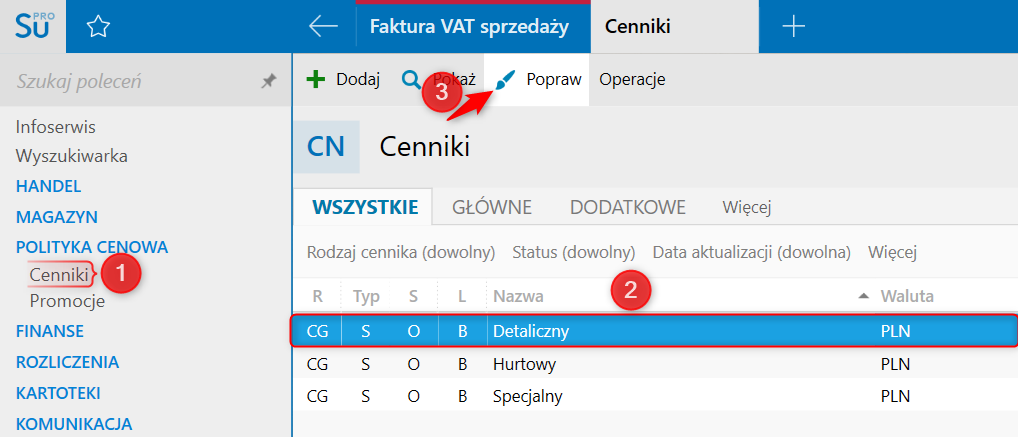This screenshot has width=1018, height=437.
Task: Open the Status (dowolny) filter
Action: pyautogui.click(x=574, y=252)
